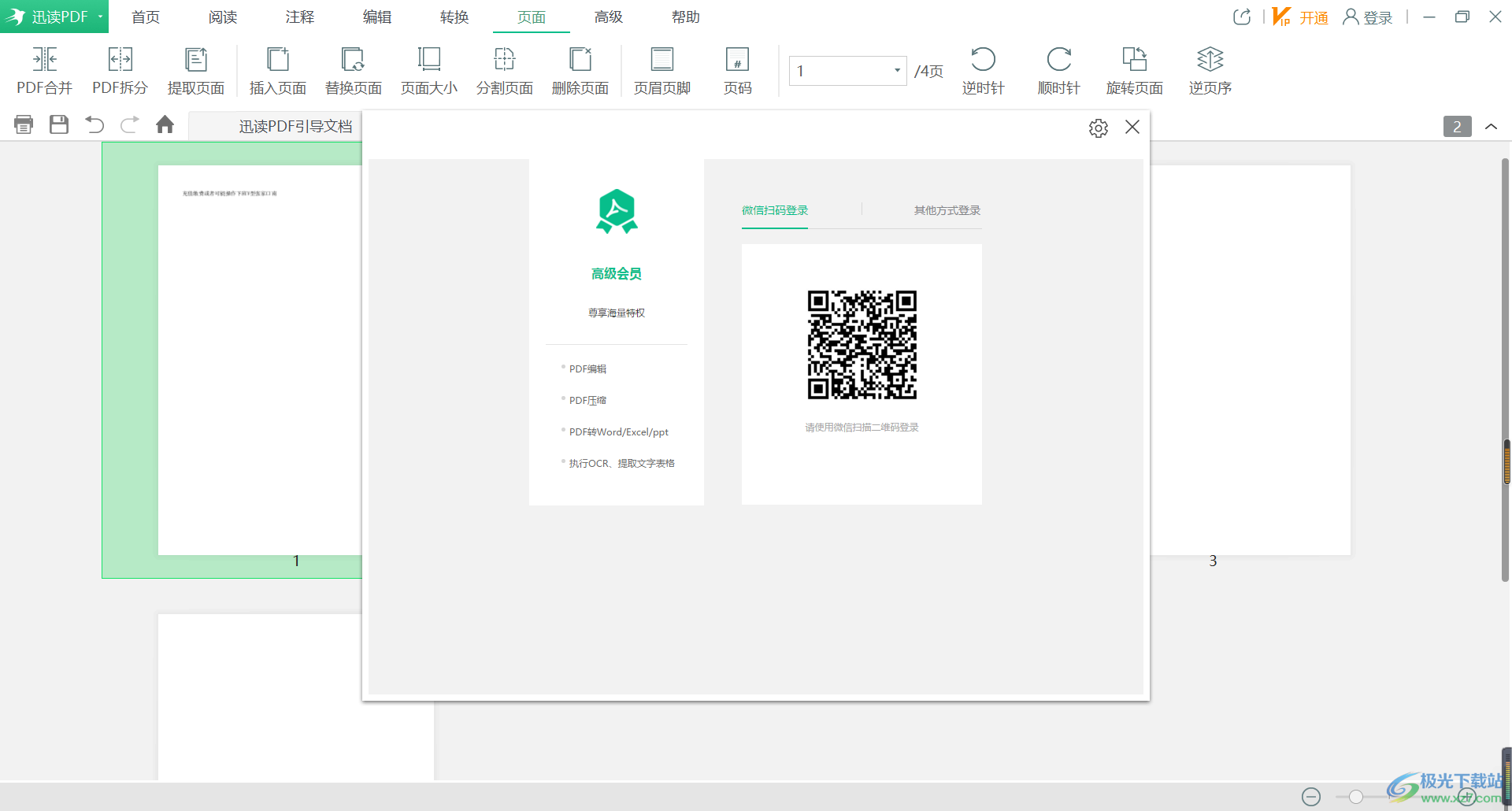Viewport: 1512px width, 811px height.
Task: Select page 1 thumbnail
Action: tap(260, 360)
